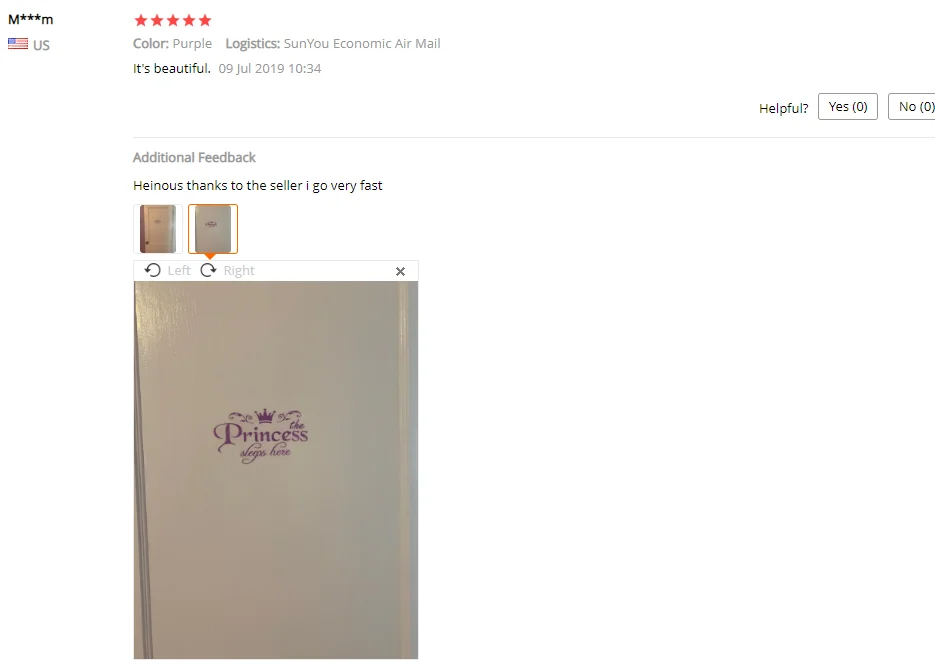Open the first door photo thumbnail

click(x=158, y=229)
